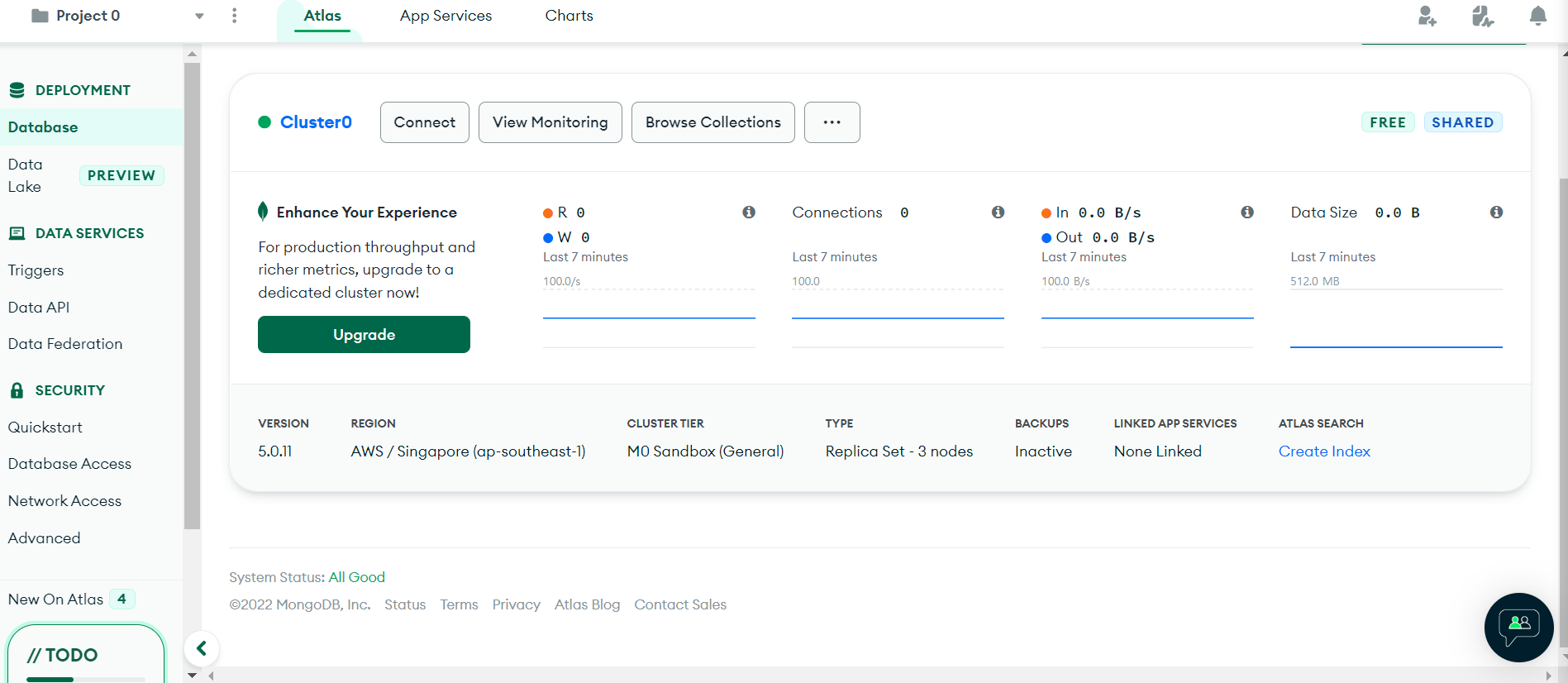The height and width of the screenshot is (683, 1568).
Task: Click the '5.0.11' version value
Action: tap(275, 451)
